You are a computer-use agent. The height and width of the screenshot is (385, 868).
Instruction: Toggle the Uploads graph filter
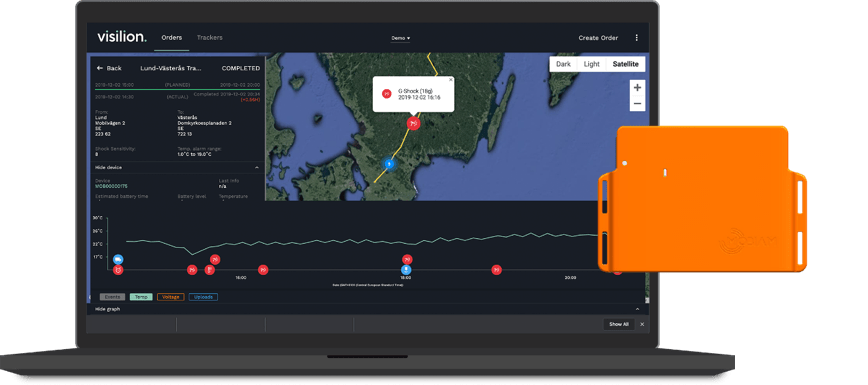click(x=203, y=297)
